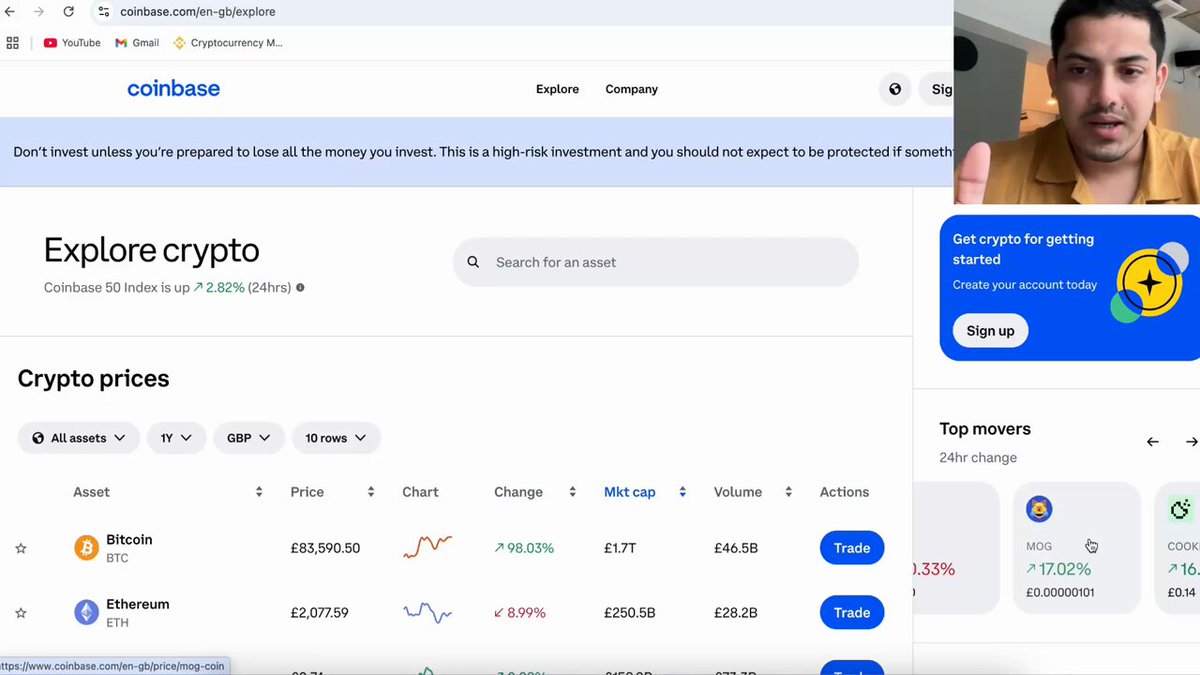Image resolution: width=1200 pixels, height=675 pixels.
Task: Click Bitcoin's 98.03% change value
Action: click(x=524, y=548)
